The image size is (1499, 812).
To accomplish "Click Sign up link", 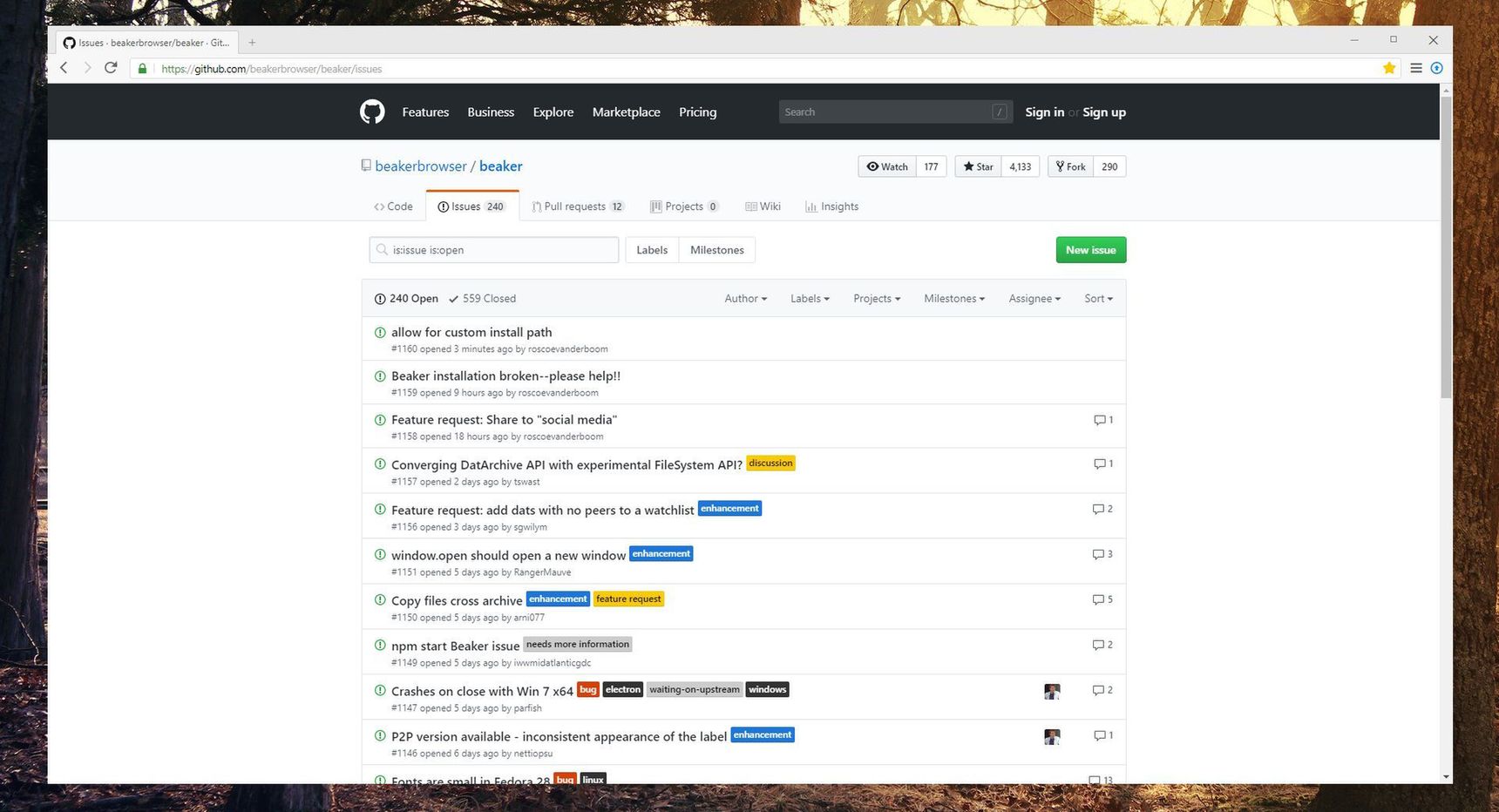I will pyautogui.click(x=1104, y=112).
